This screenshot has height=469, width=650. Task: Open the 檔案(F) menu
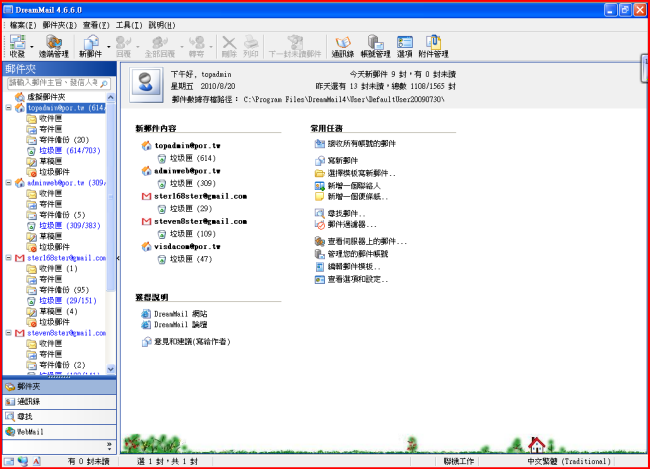pyautogui.click(x=22, y=24)
